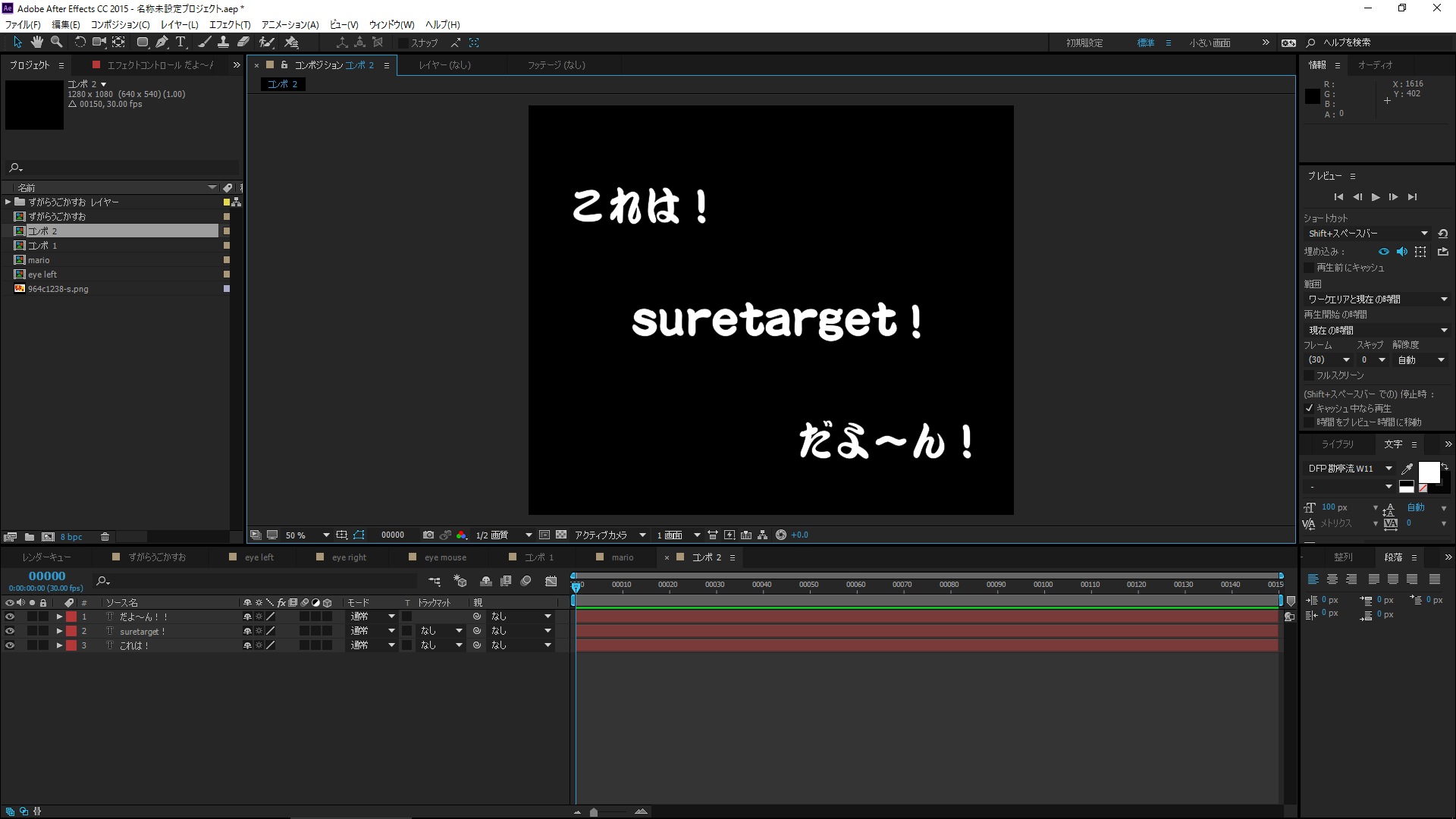Select the Pen tool

point(162,42)
